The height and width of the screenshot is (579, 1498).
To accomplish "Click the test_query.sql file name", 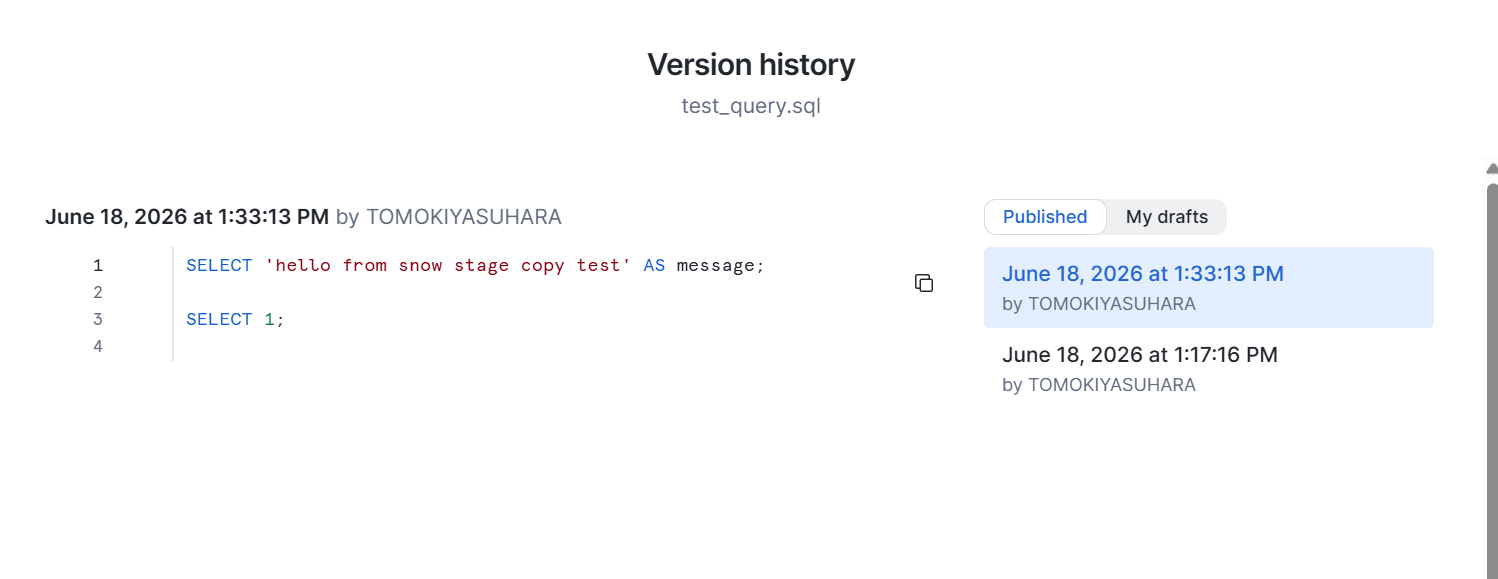I will coord(751,106).
